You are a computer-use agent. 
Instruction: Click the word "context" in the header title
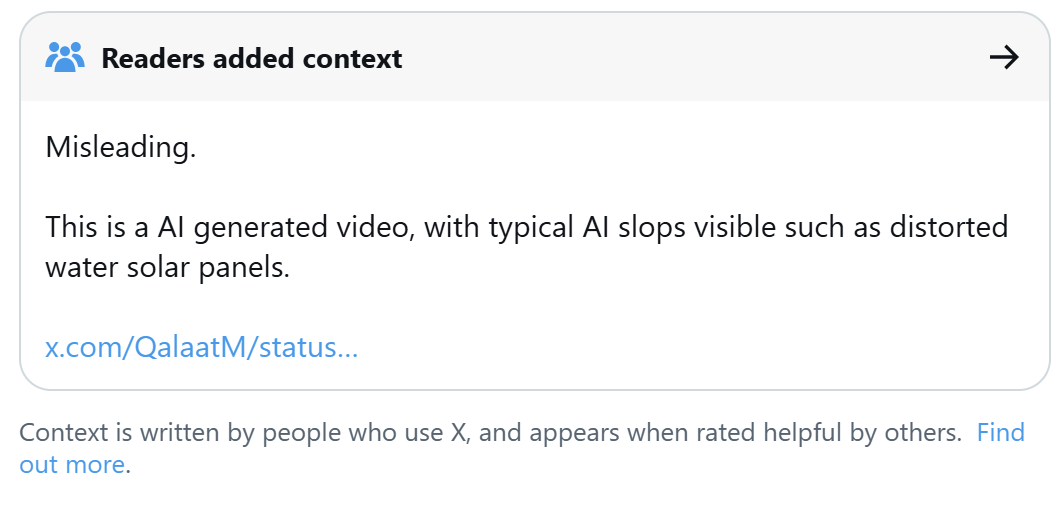point(356,59)
